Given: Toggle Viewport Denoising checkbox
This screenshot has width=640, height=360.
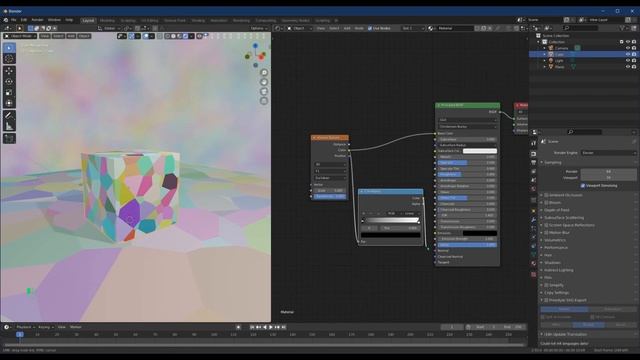Looking at the screenshot, I should click(583, 186).
